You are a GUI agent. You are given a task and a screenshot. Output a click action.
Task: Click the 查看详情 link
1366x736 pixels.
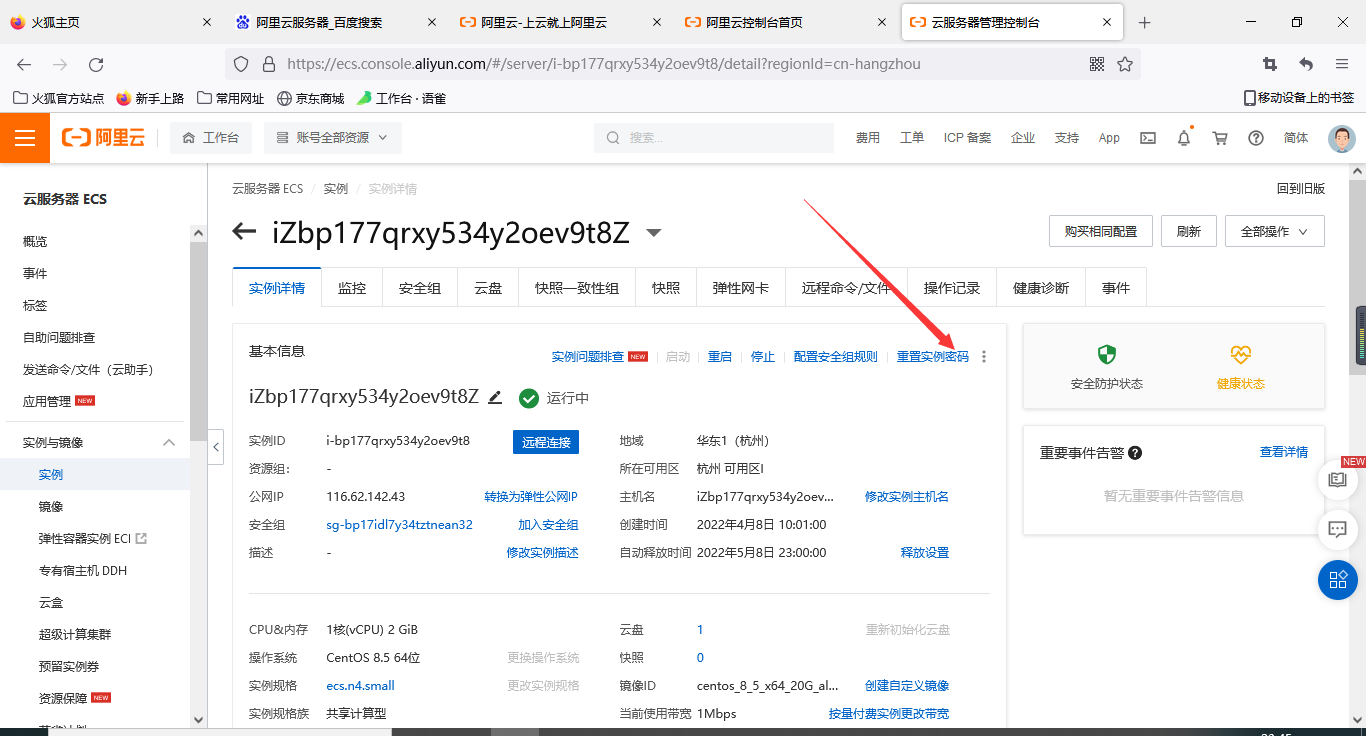click(x=1284, y=453)
